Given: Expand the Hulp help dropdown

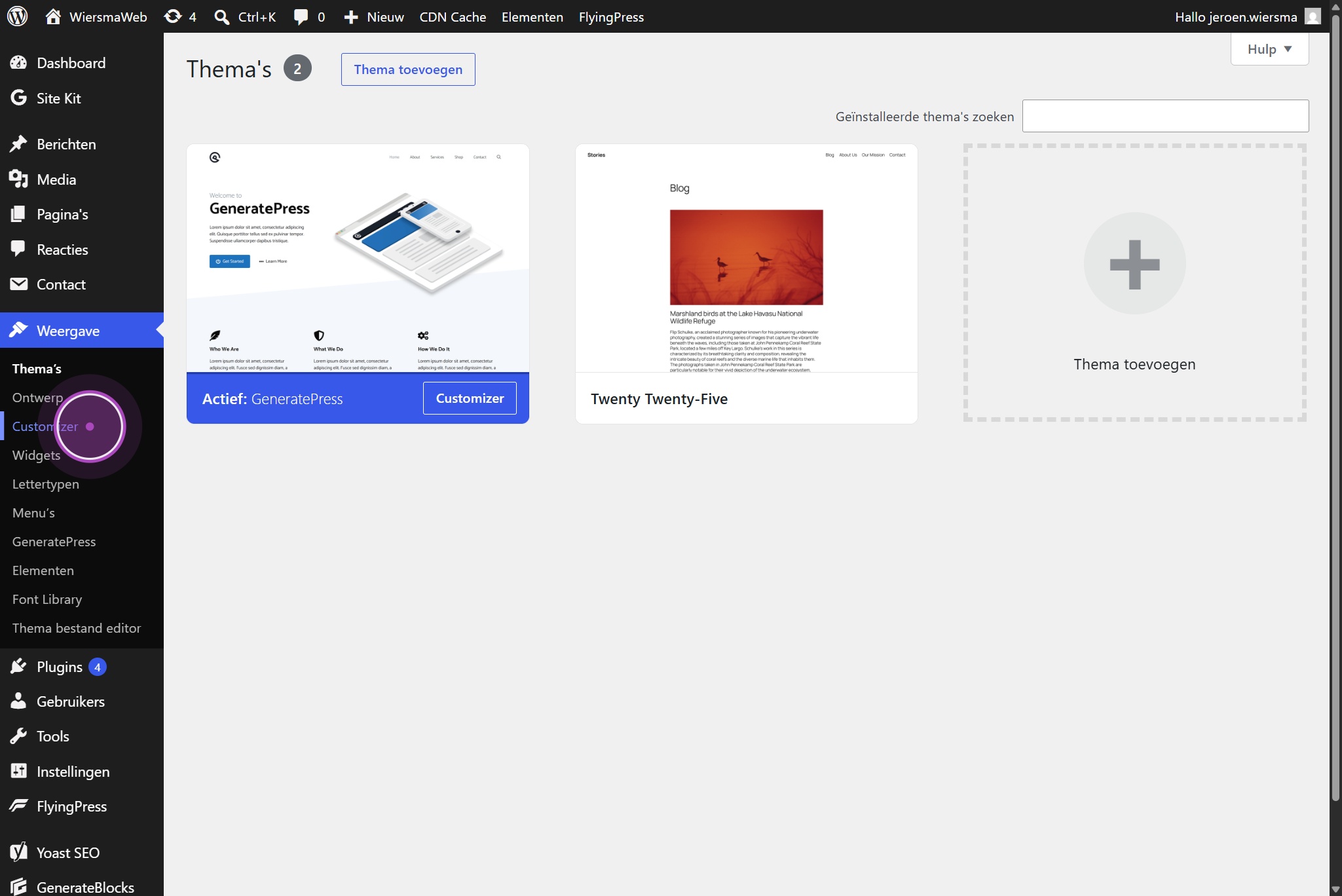Looking at the screenshot, I should tap(1269, 49).
